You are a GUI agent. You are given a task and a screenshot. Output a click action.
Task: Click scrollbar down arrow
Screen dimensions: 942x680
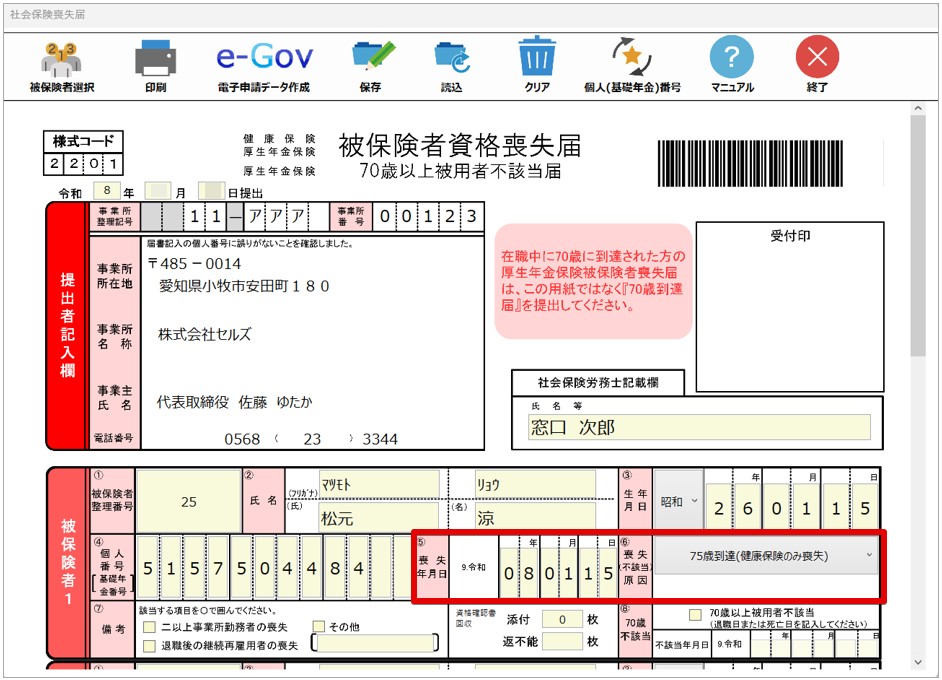pos(917,662)
